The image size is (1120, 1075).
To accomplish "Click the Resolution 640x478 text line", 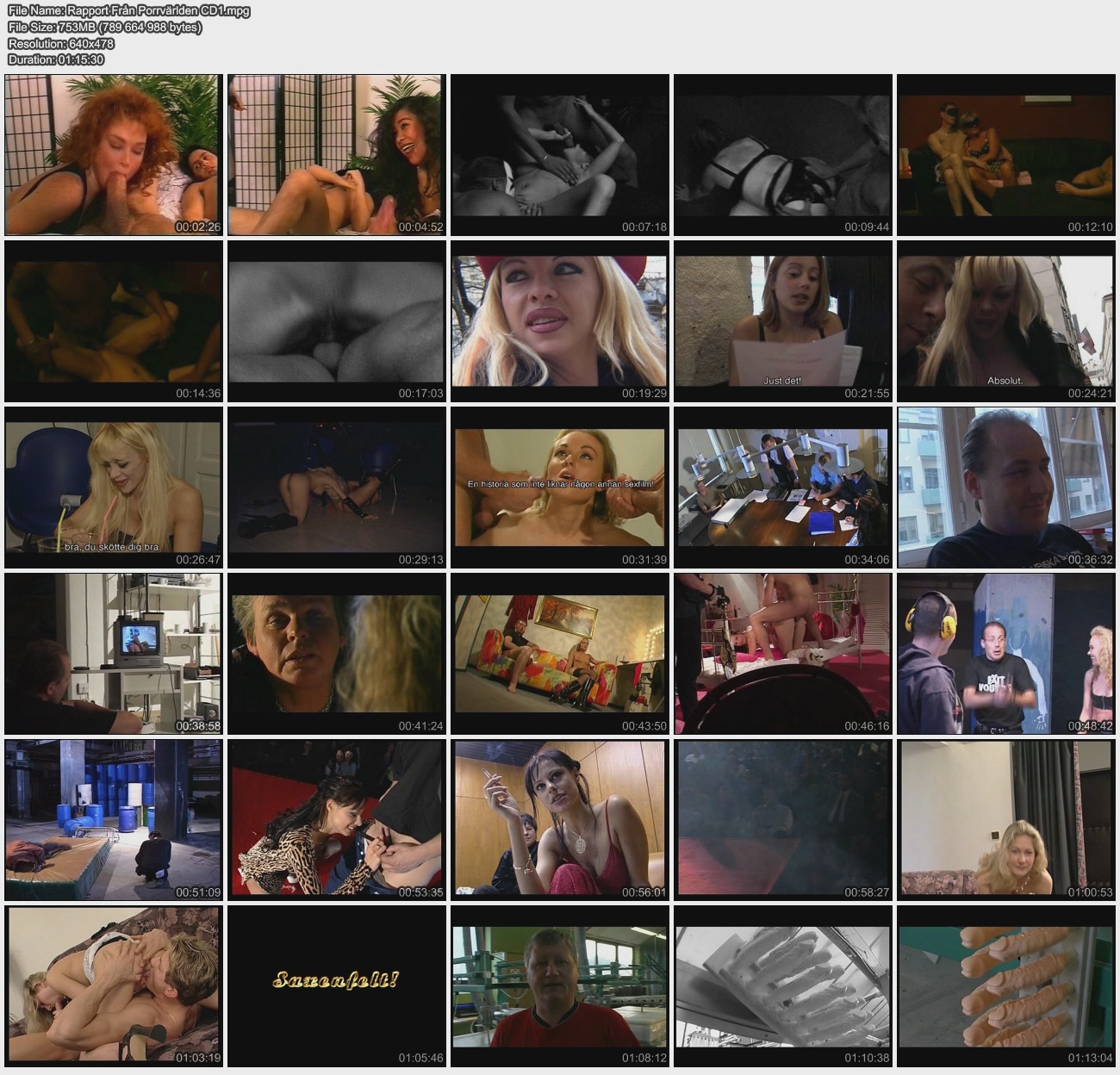I will [x=61, y=44].
